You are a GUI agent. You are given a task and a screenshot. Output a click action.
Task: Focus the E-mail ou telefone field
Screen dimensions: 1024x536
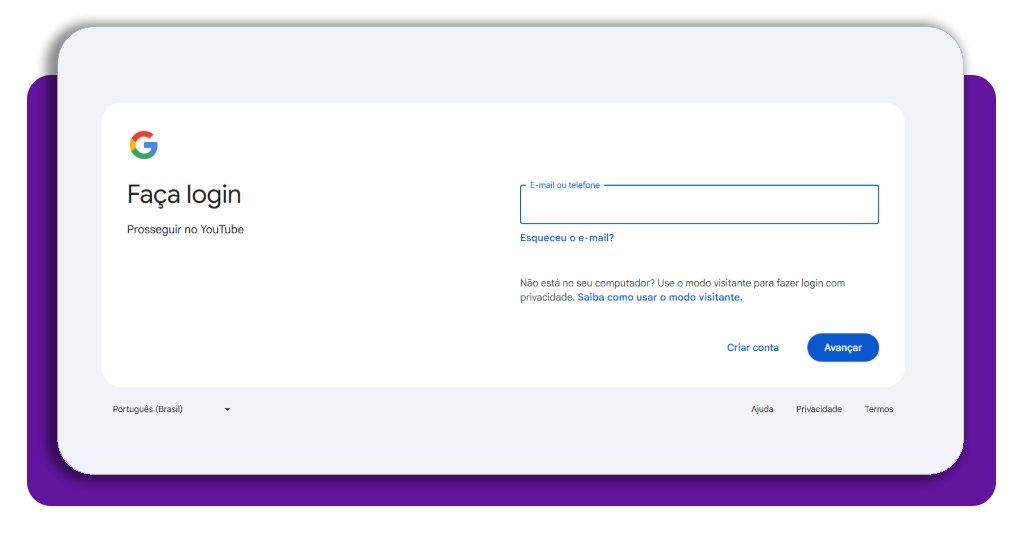pos(698,207)
